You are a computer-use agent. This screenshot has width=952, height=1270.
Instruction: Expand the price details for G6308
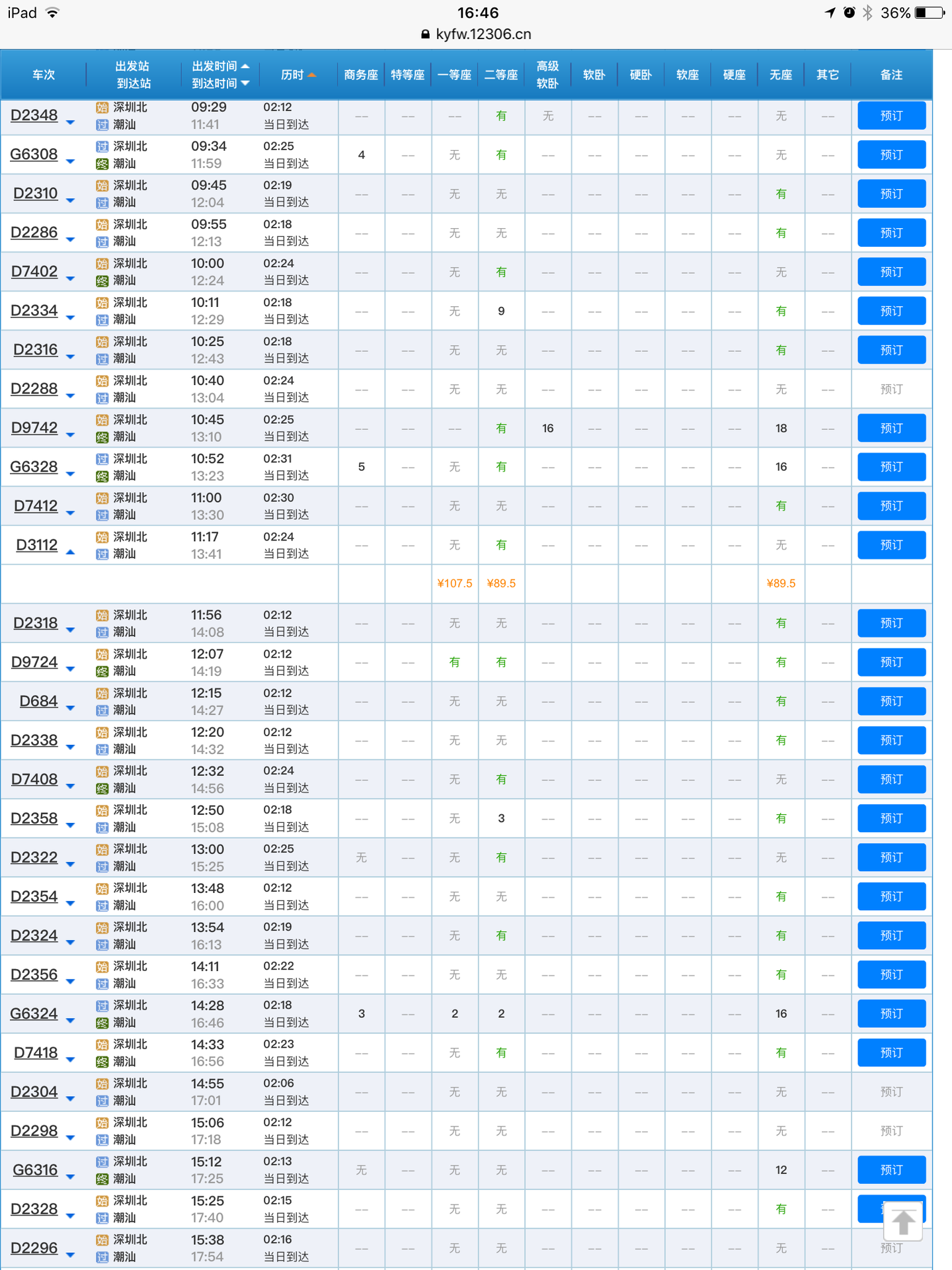click(71, 162)
